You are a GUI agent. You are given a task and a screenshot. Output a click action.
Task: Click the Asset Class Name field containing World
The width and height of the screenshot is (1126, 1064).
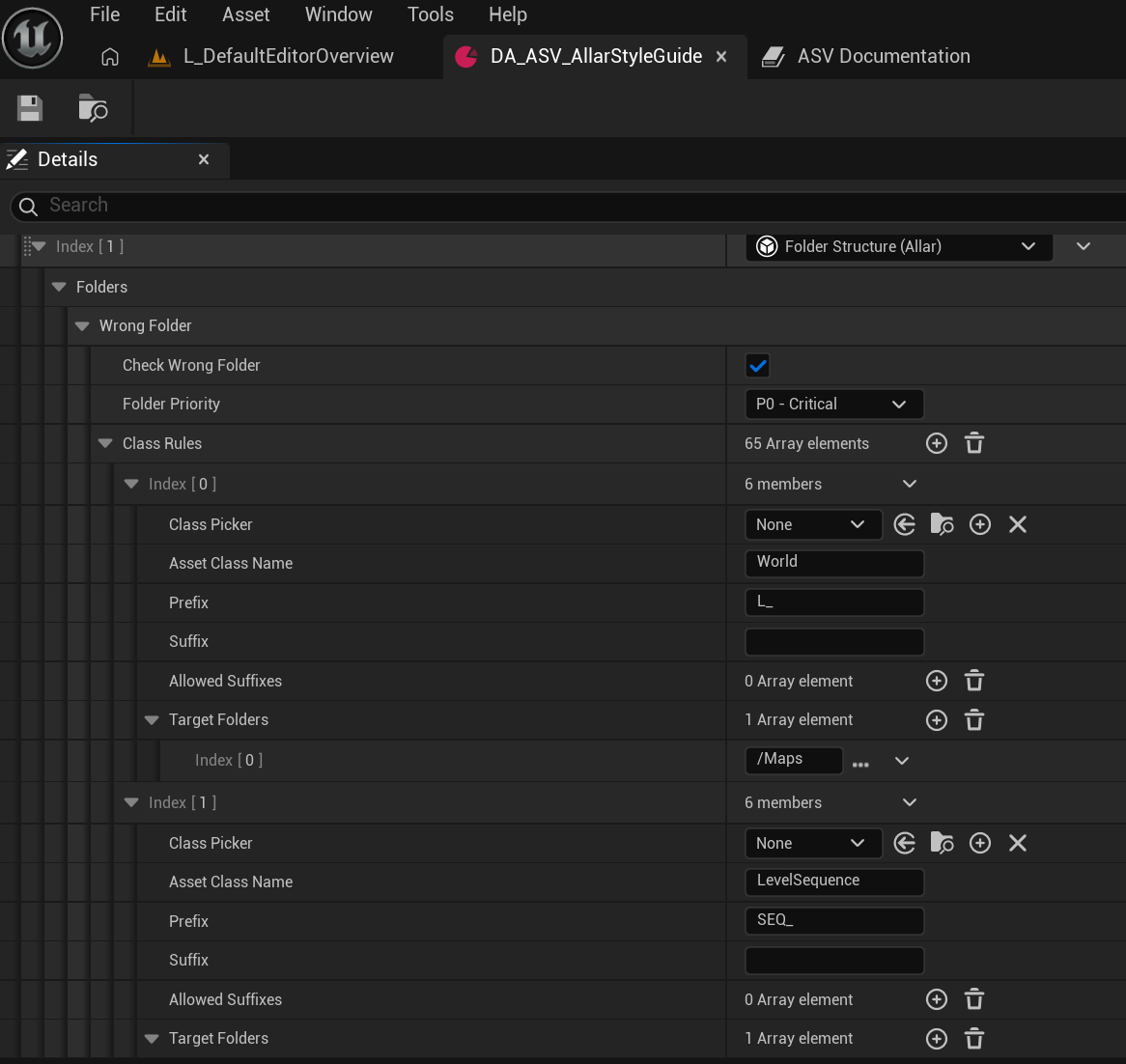point(834,564)
